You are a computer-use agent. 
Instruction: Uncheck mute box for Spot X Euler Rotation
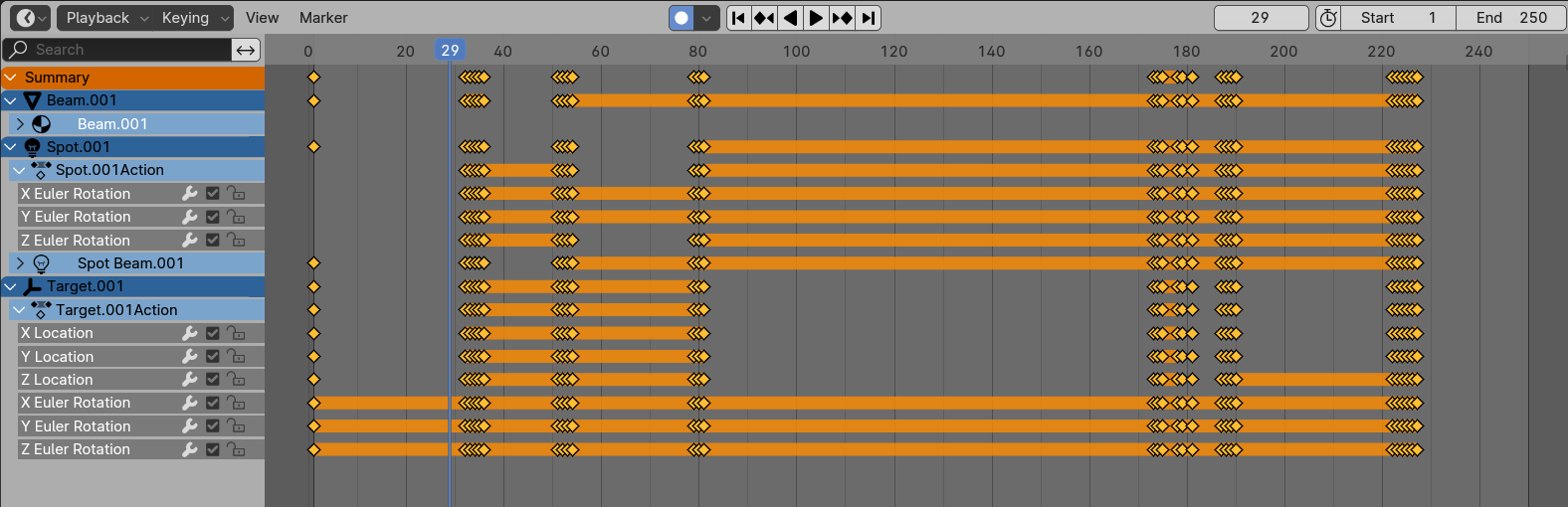213,194
